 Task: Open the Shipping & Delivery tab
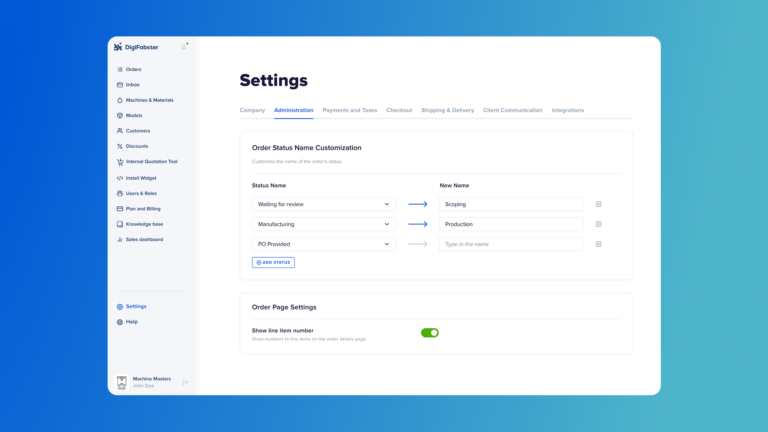pos(447,110)
